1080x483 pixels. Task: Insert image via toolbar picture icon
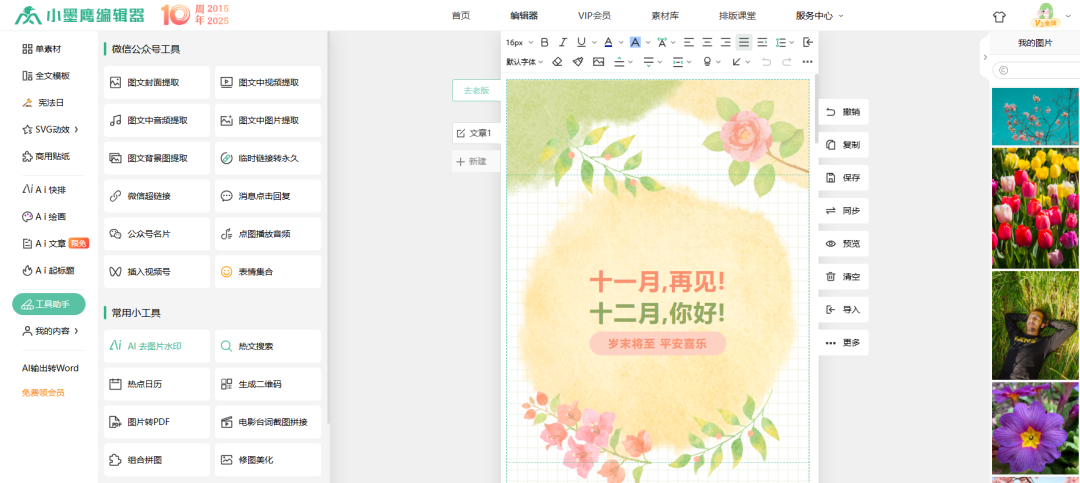599,62
